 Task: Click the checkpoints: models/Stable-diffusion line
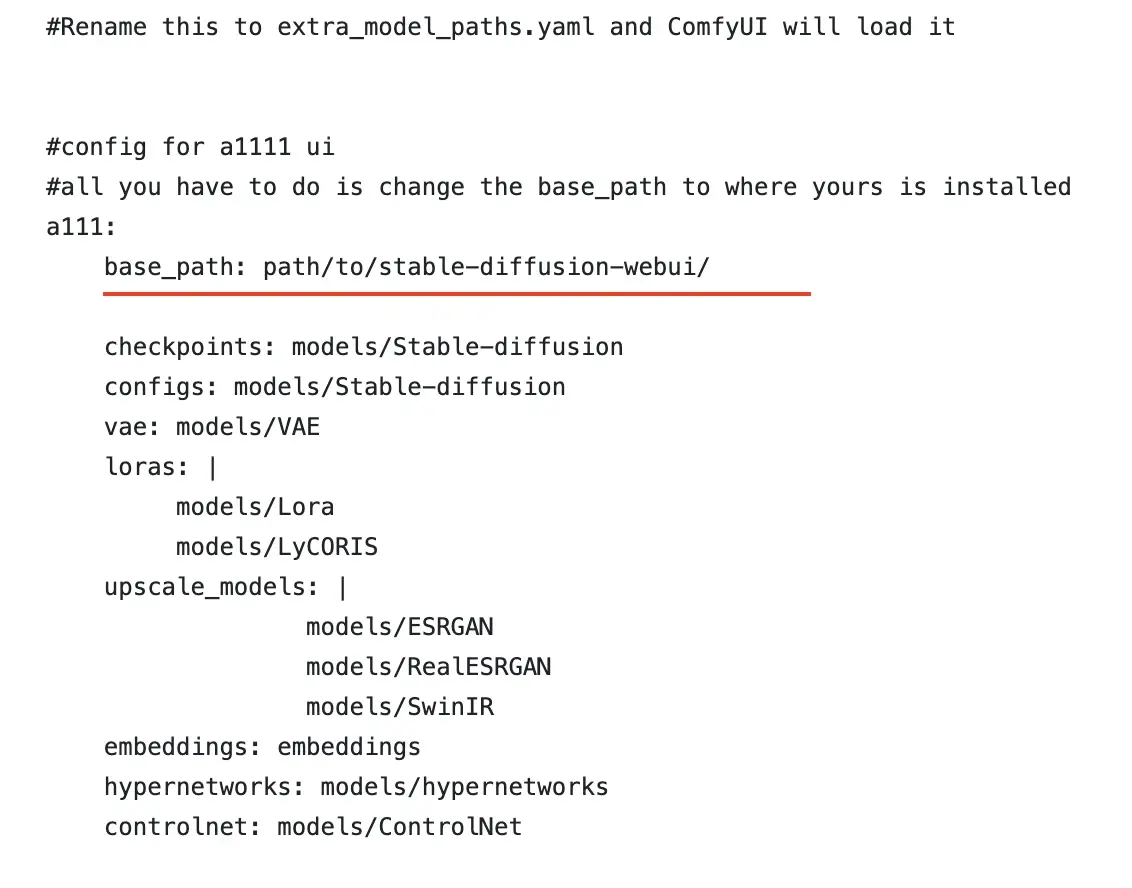coord(364,347)
